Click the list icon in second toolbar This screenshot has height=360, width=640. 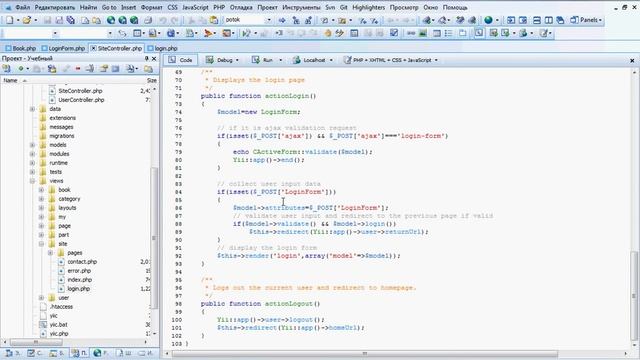(448, 33)
